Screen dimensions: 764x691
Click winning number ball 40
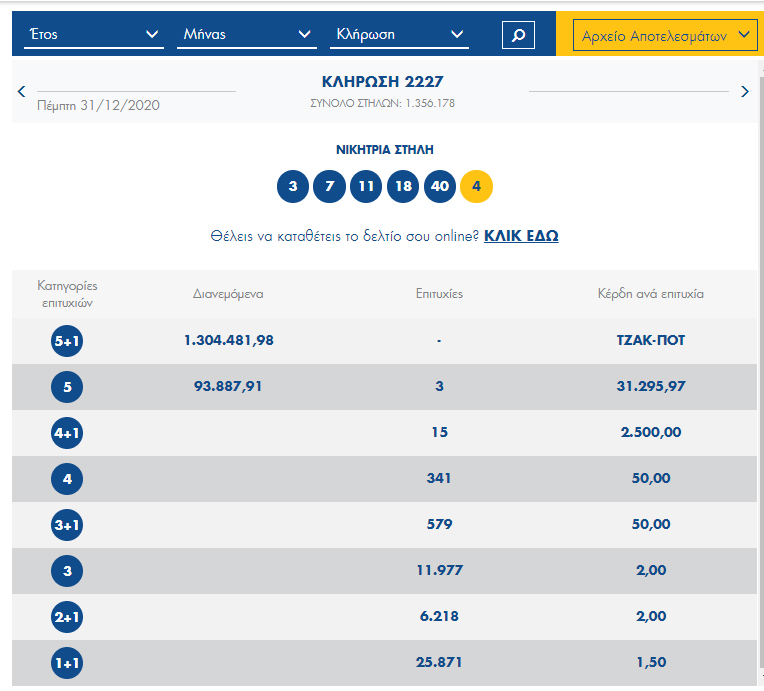click(x=439, y=186)
